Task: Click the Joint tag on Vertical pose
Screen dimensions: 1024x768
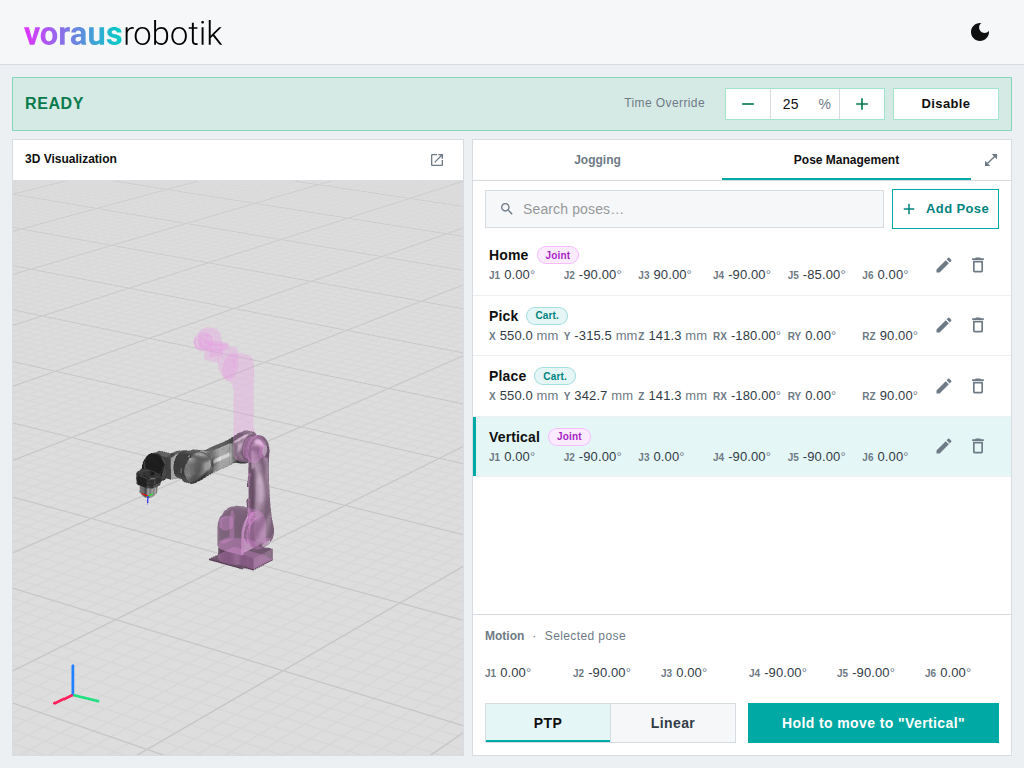Action: 569,436
